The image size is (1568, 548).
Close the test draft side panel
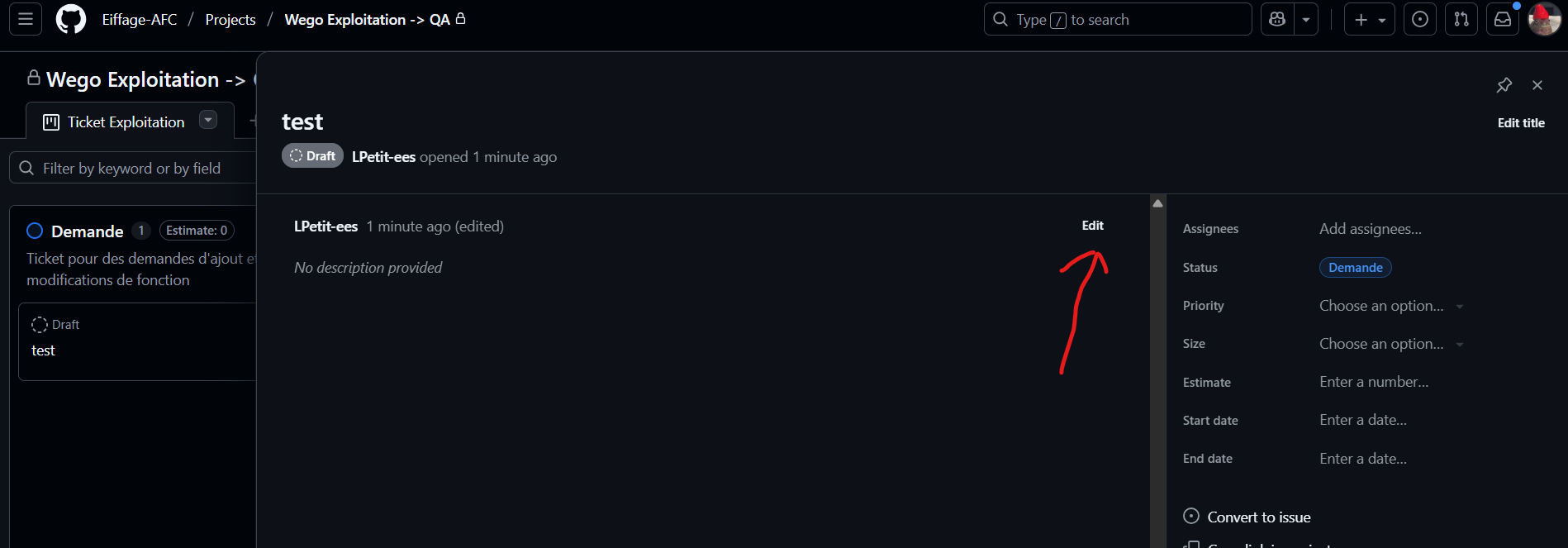1537,85
